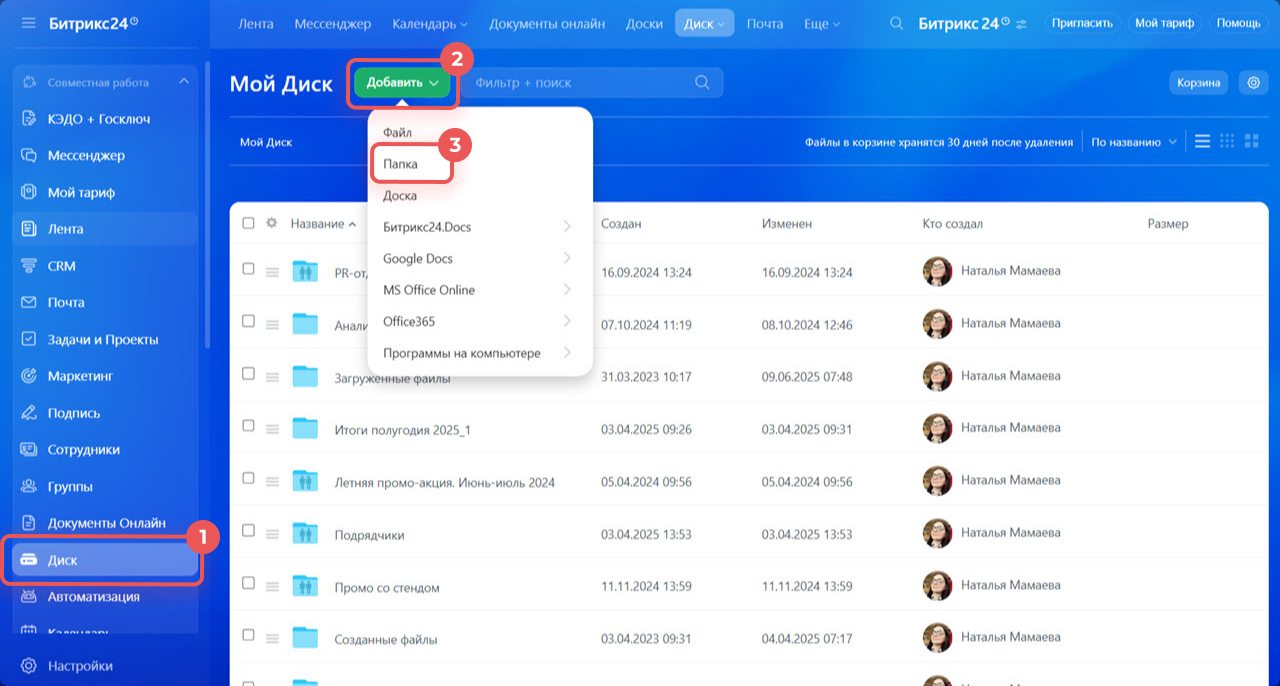Collapse the Совместная работа sidebar section
Image resolution: width=1280 pixels, height=686 pixels.
click(x=183, y=82)
